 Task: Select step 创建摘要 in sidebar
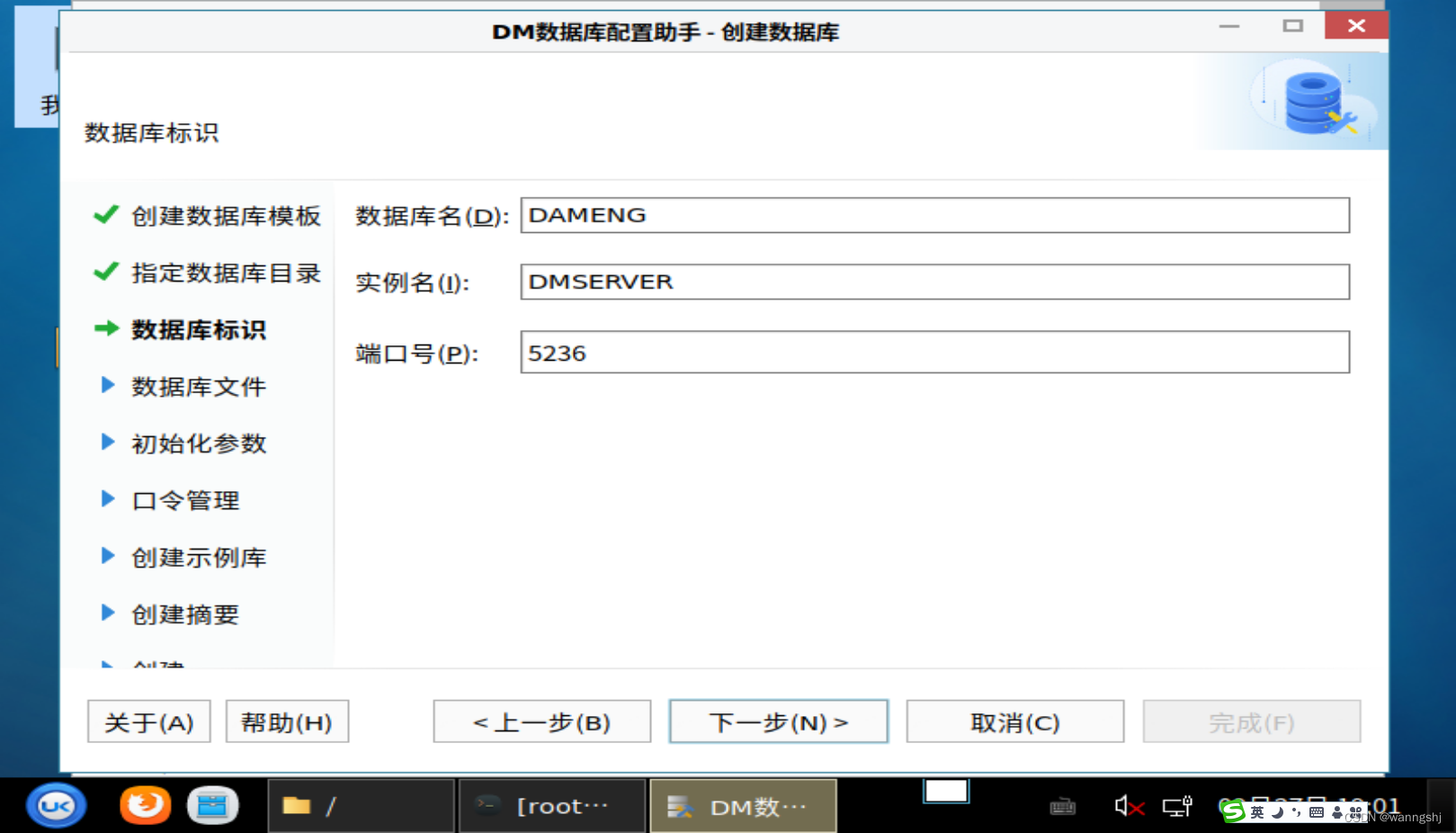tap(185, 614)
